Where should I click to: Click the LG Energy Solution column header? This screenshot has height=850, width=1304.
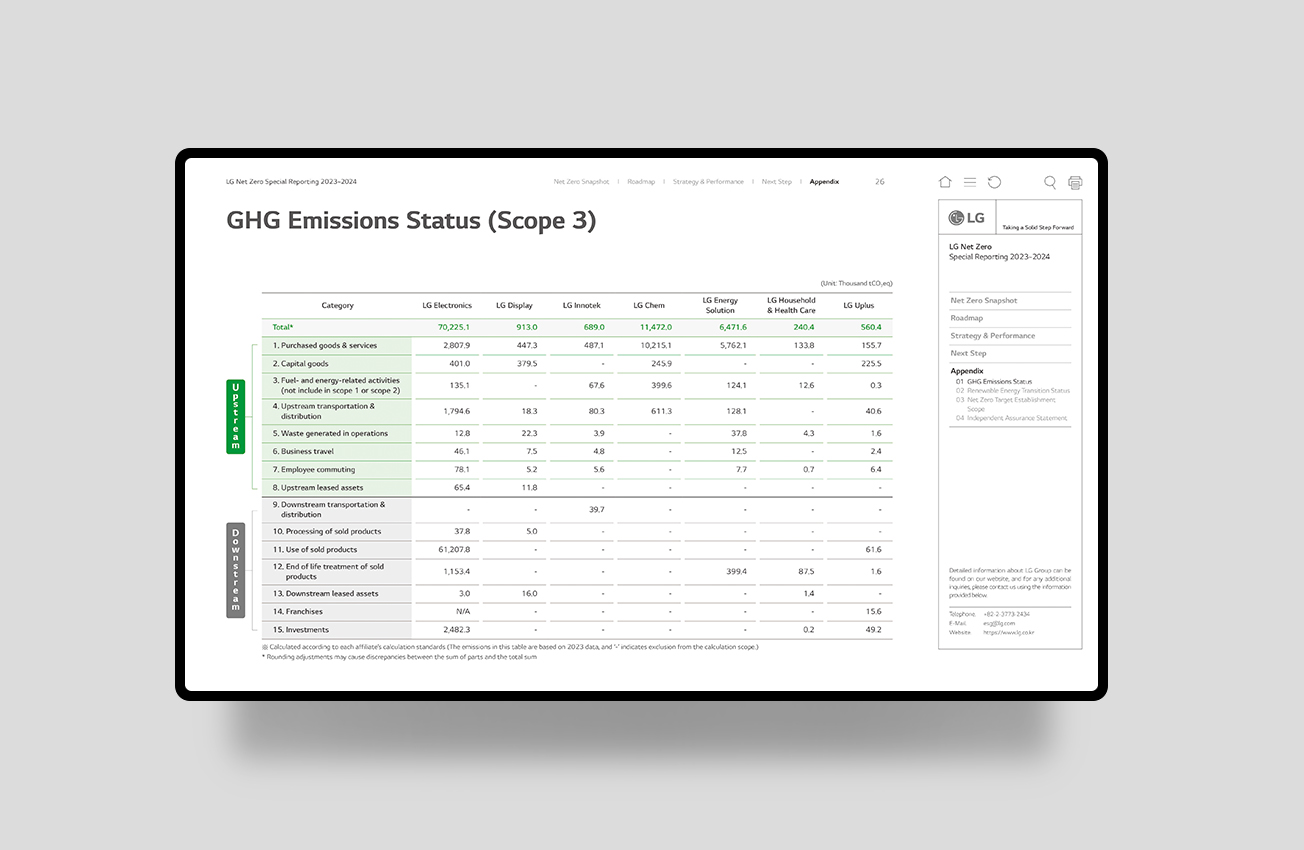click(x=720, y=305)
